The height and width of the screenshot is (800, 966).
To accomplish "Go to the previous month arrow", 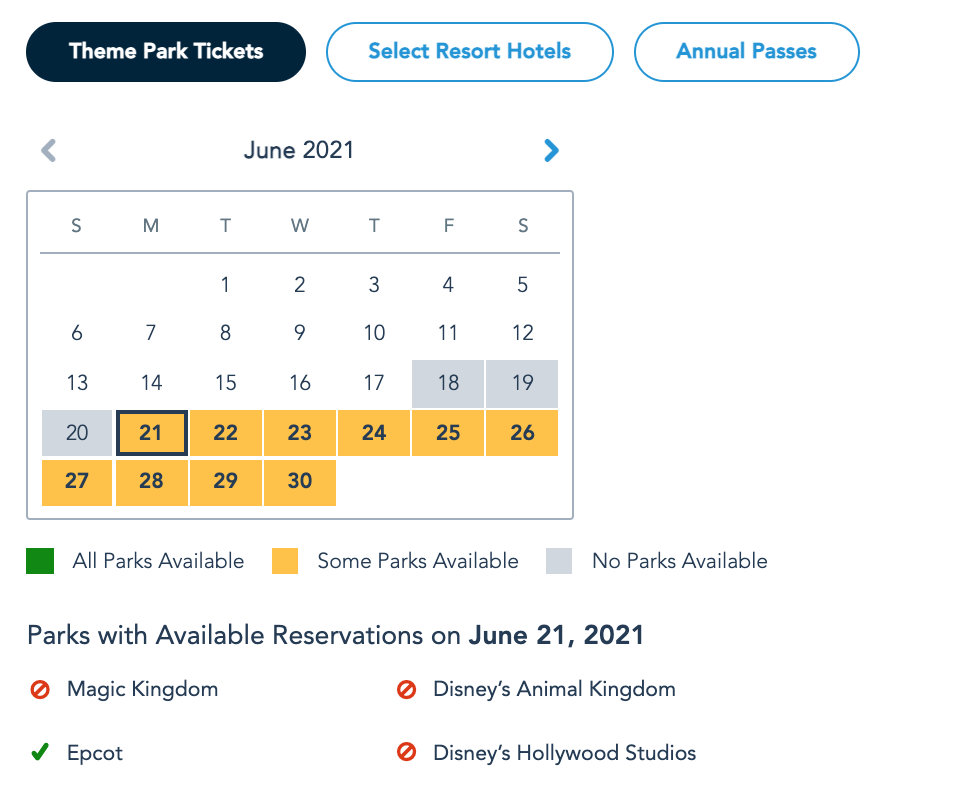I will click(48, 151).
